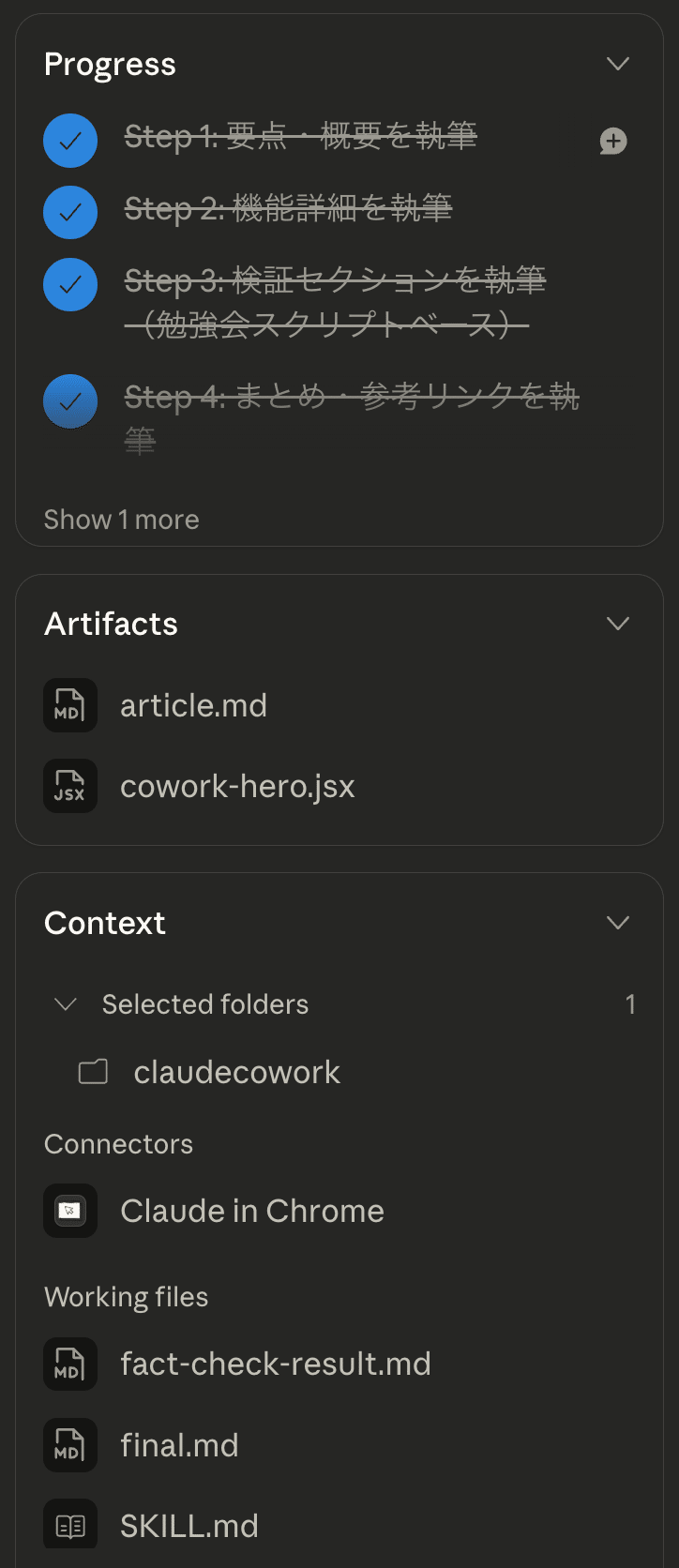The width and height of the screenshot is (679, 1568).
Task: Click the final.md markdown file icon
Action: (x=70, y=1445)
